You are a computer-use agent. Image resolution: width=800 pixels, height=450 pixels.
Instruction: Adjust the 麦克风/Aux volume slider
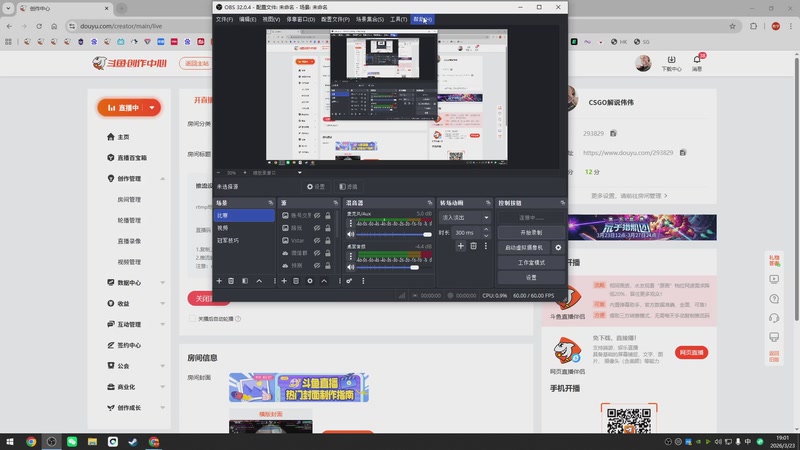tap(394, 234)
